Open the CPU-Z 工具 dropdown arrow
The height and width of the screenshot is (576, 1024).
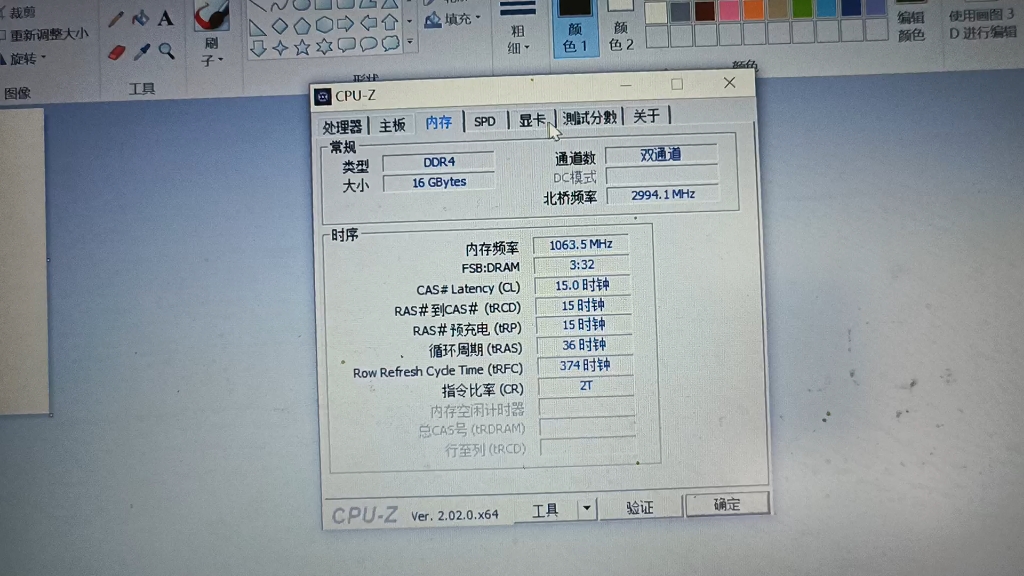pyautogui.click(x=586, y=508)
